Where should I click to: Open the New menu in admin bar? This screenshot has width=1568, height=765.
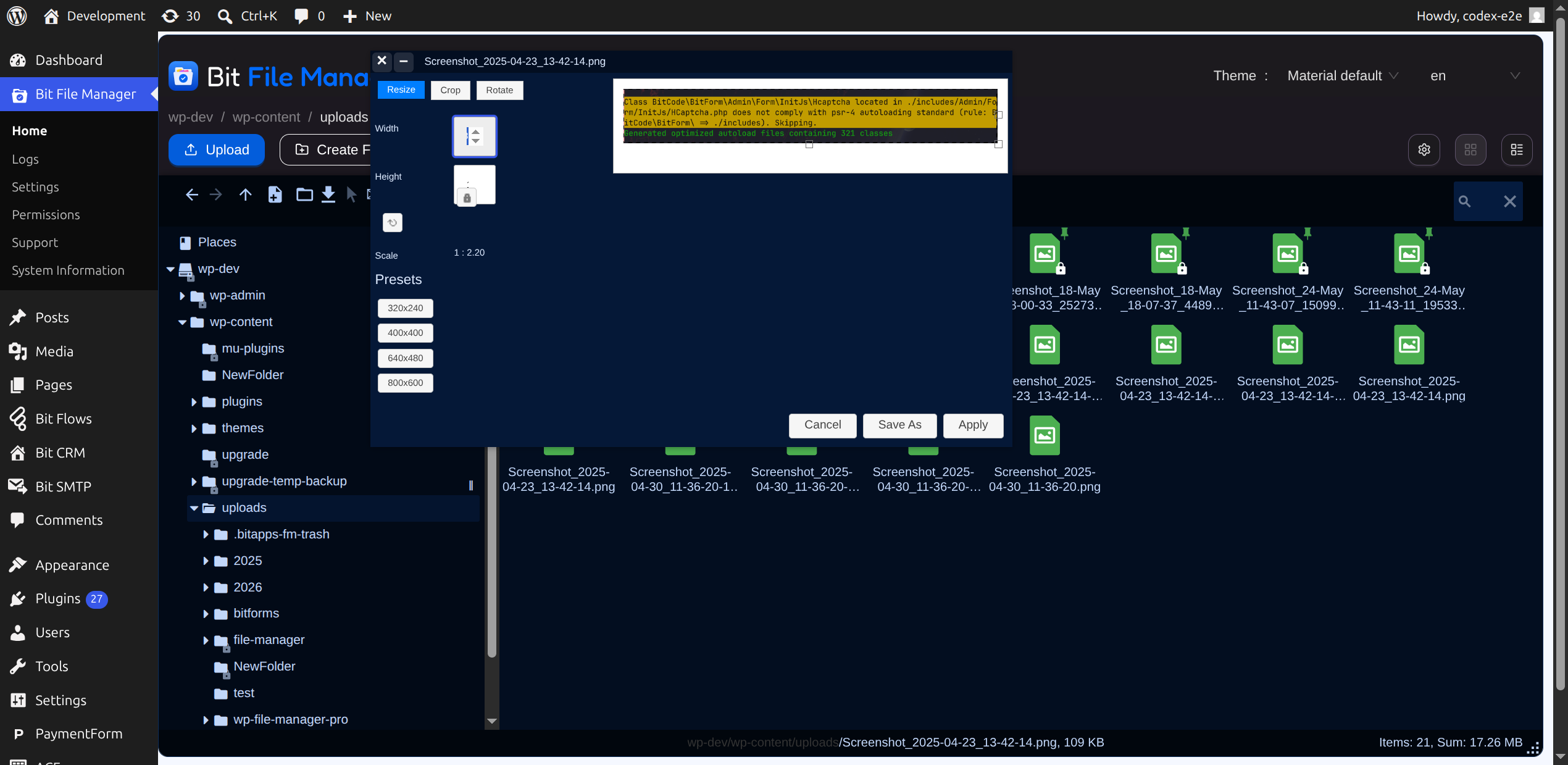point(367,16)
